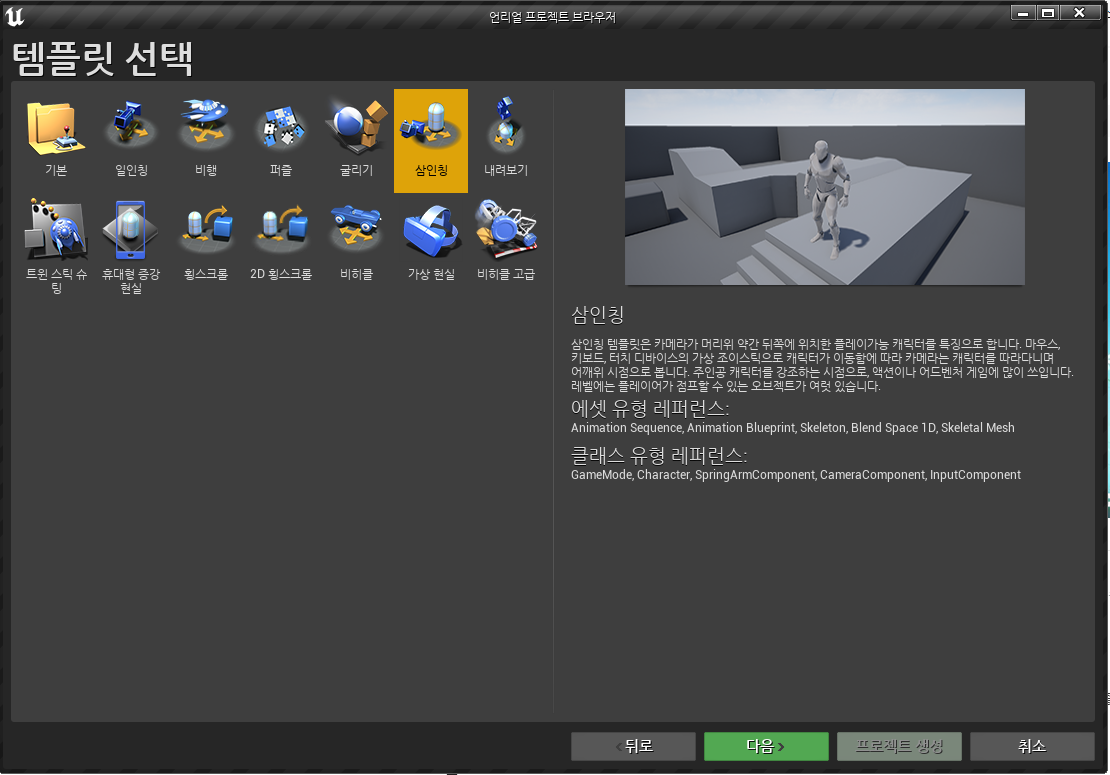Close the Unreal project browser window
Viewport: 1110px width, 775px height.
tap(1080, 13)
